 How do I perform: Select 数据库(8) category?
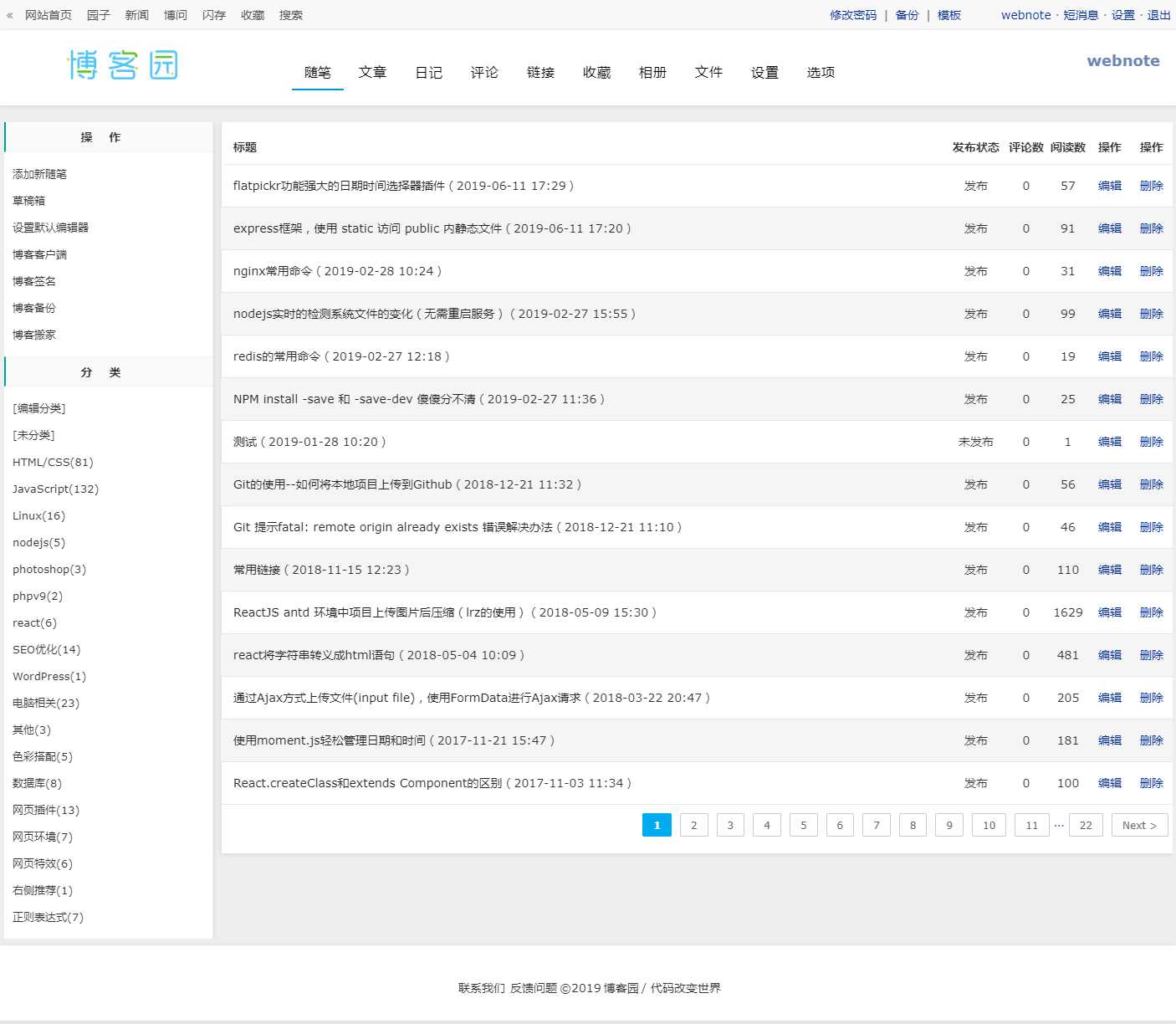tap(37, 783)
